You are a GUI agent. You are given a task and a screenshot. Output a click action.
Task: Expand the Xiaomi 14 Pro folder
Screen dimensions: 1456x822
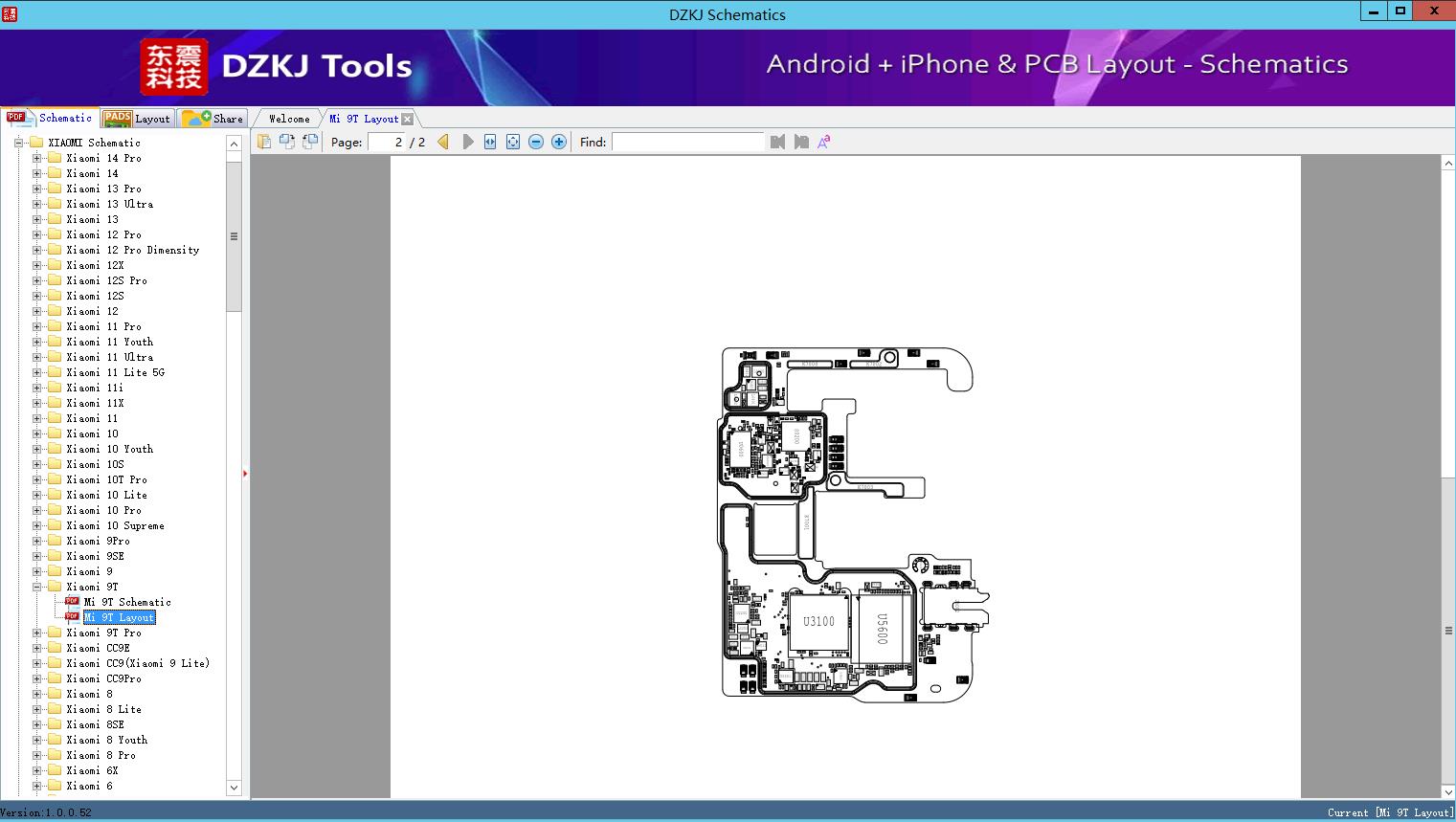point(37,158)
